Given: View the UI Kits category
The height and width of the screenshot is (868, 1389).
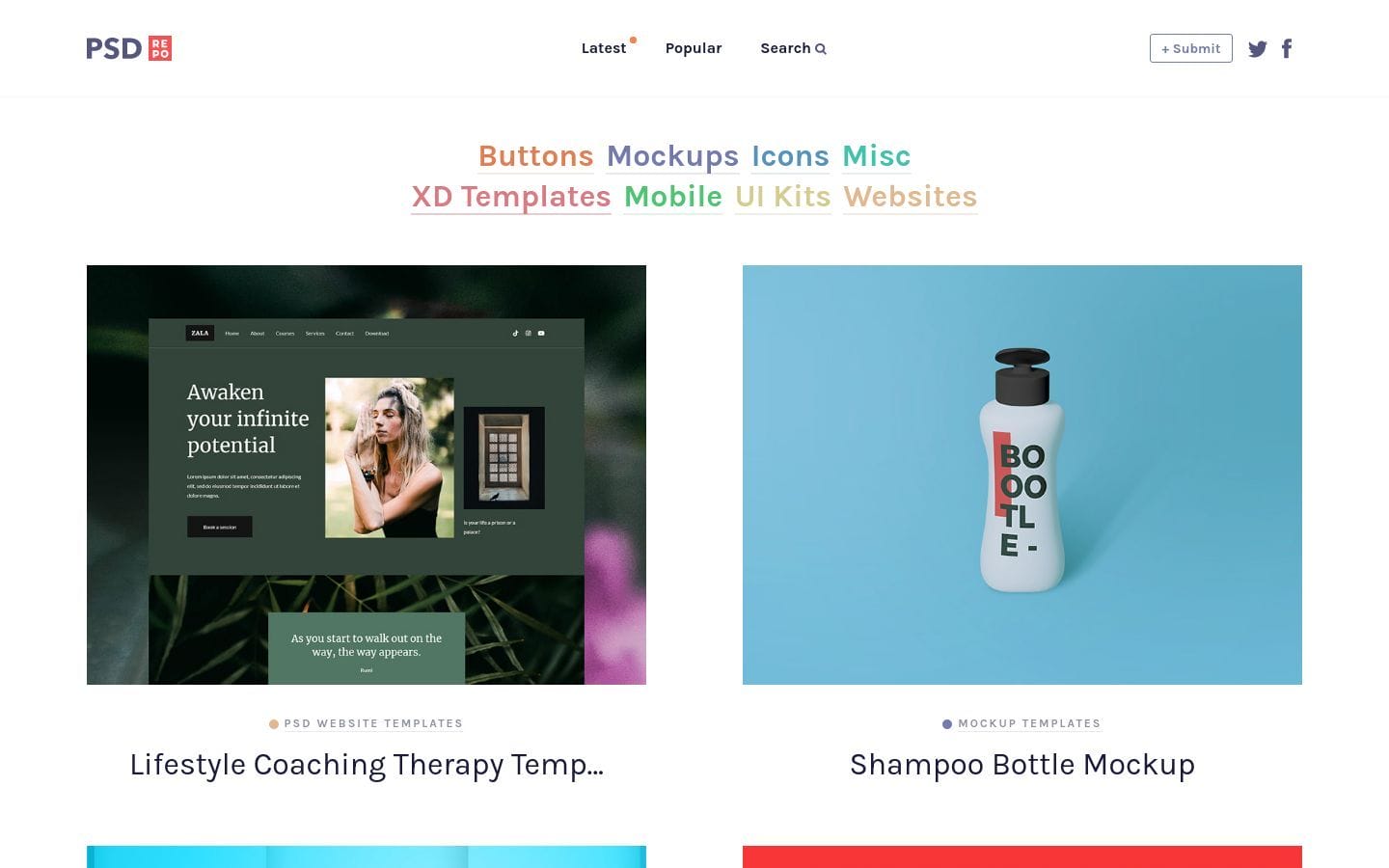Looking at the screenshot, I should [783, 197].
